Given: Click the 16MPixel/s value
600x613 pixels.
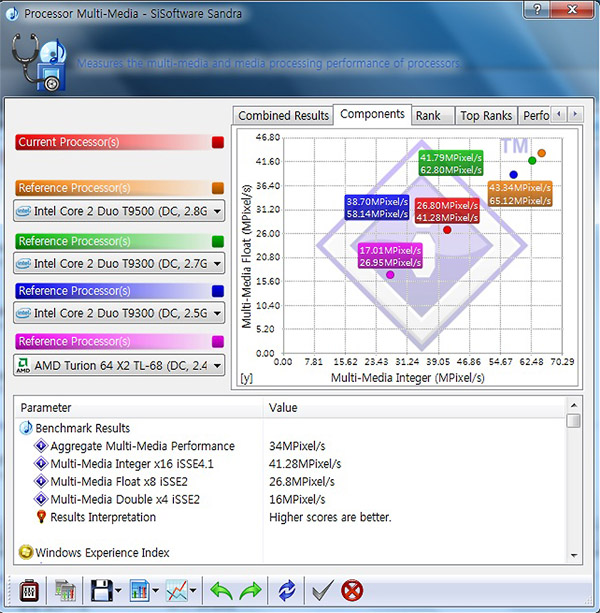Looking at the screenshot, I should tap(297, 499).
